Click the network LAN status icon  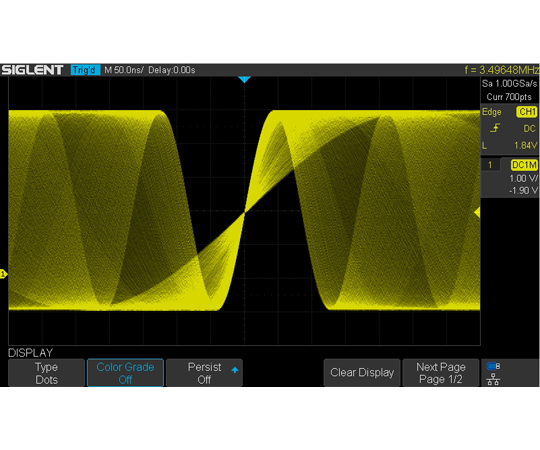(x=493, y=379)
